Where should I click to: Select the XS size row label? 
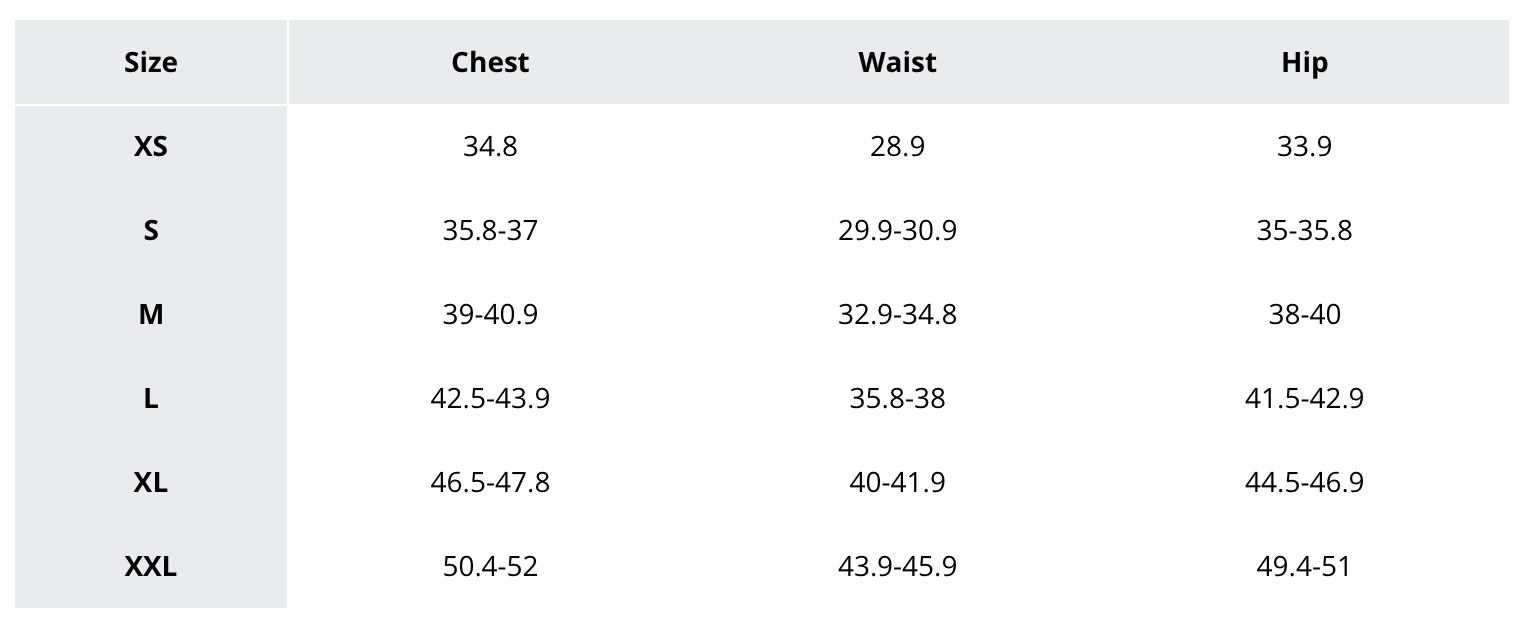(151, 147)
